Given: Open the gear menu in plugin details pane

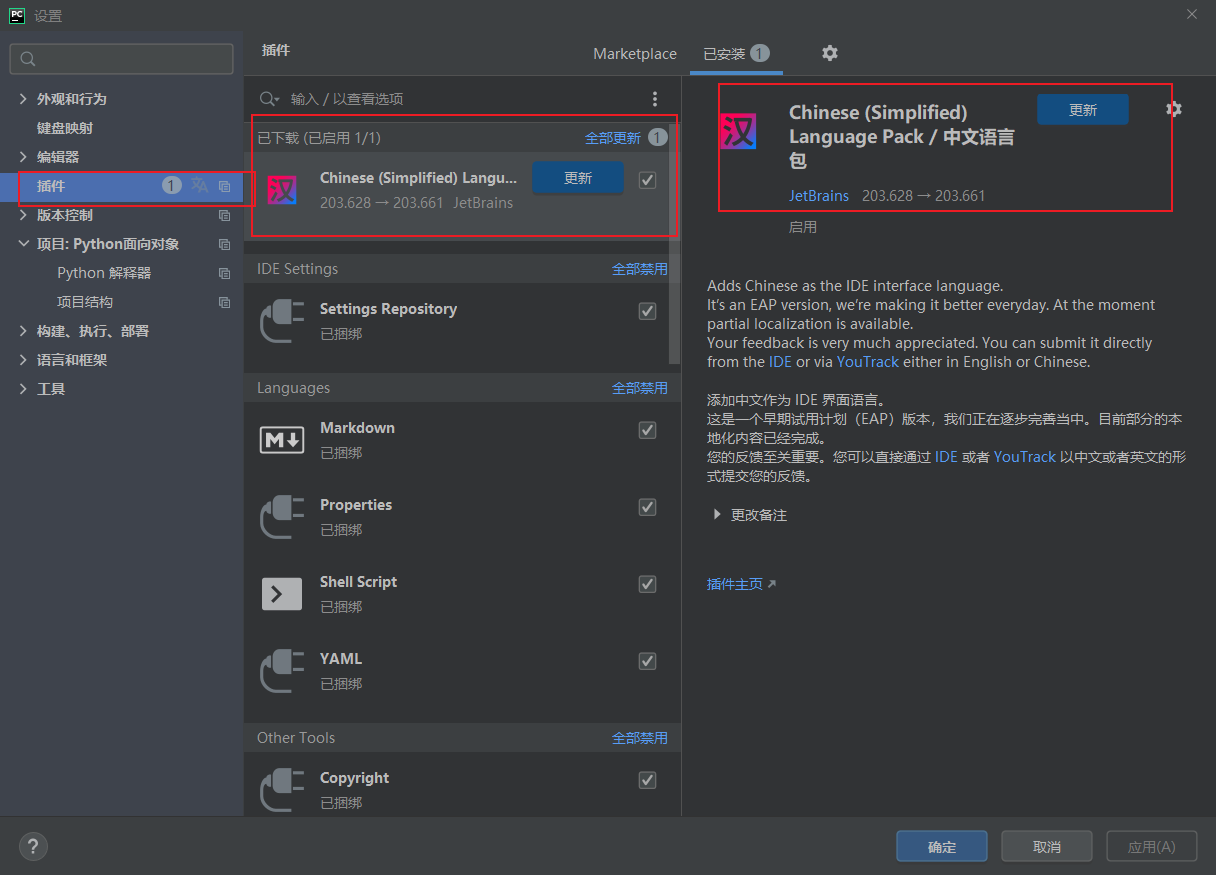Looking at the screenshot, I should pyautogui.click(x=1174, y=109).
